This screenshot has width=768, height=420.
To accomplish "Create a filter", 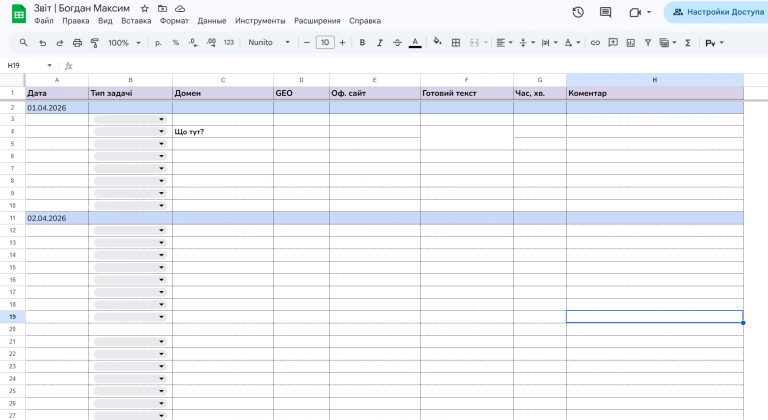I will (x=648, y=43).
